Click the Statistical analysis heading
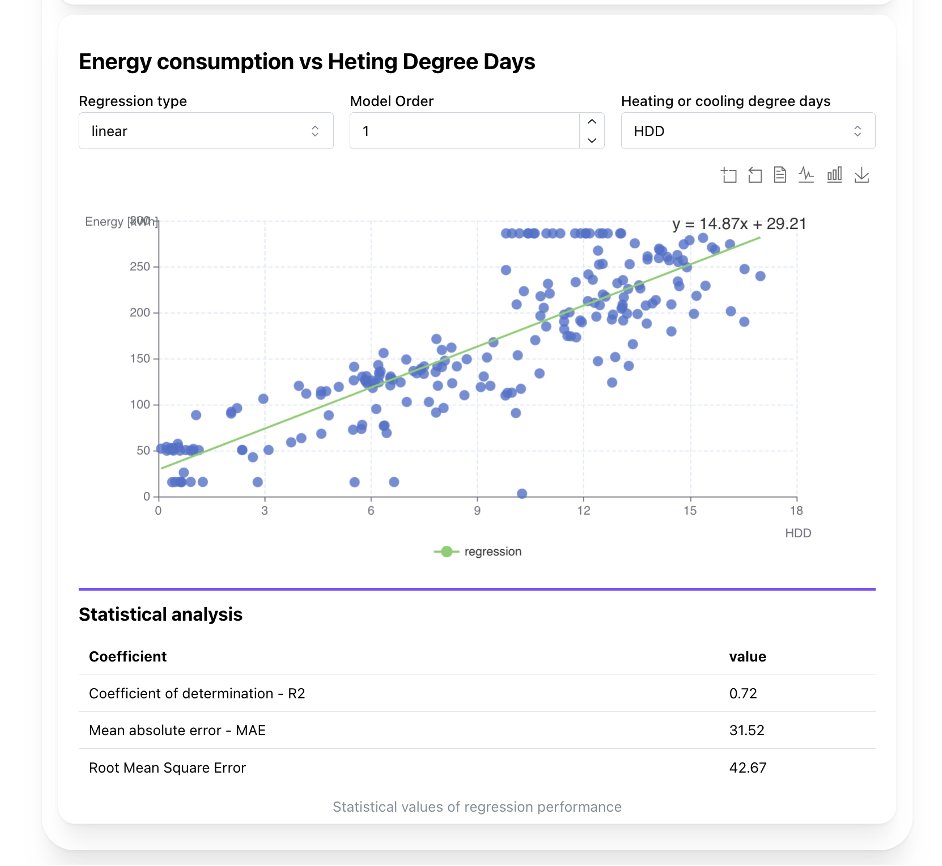942x866 pixels. click(x=160, y=614)
